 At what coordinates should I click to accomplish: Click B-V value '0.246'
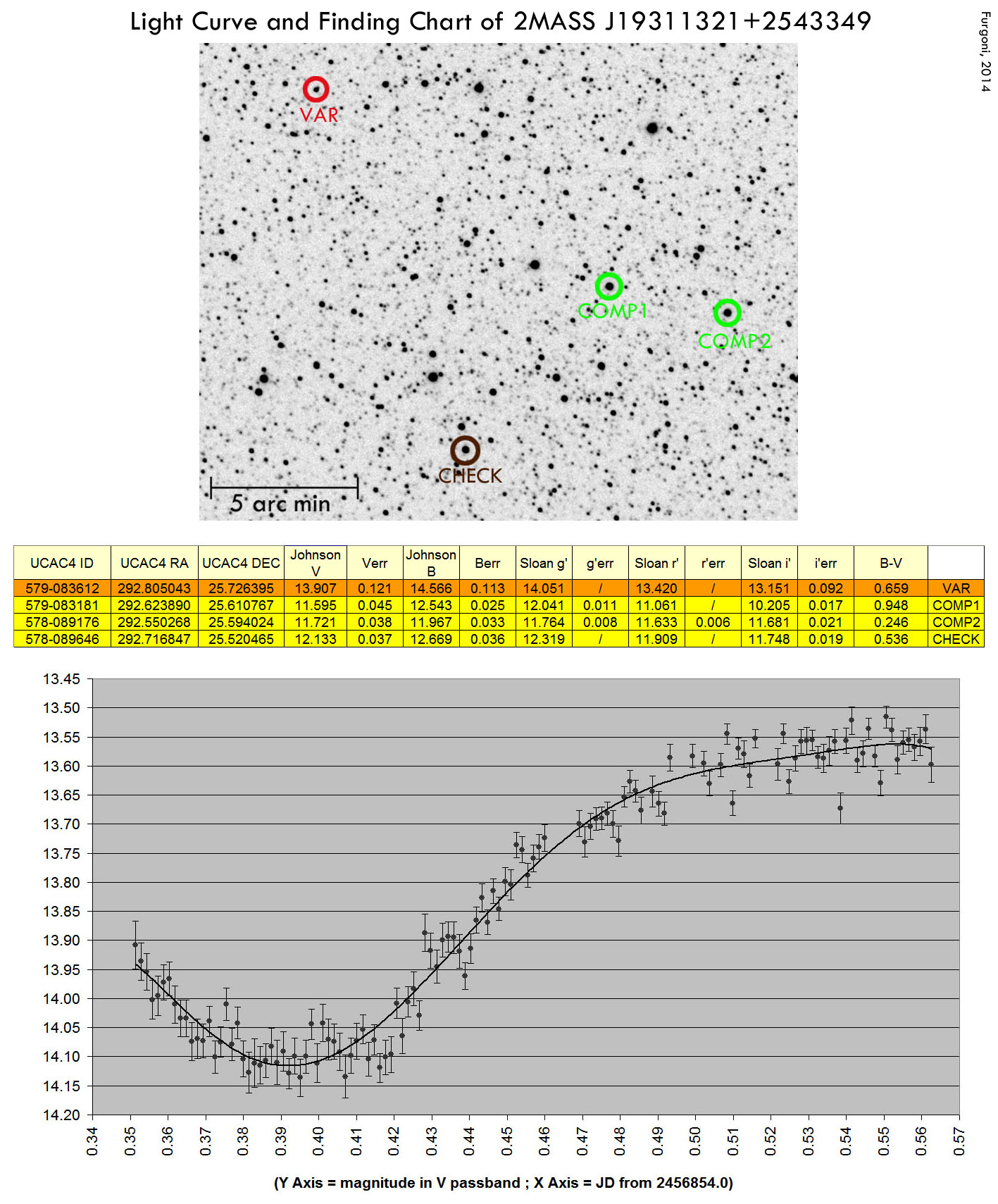[891, 622]
